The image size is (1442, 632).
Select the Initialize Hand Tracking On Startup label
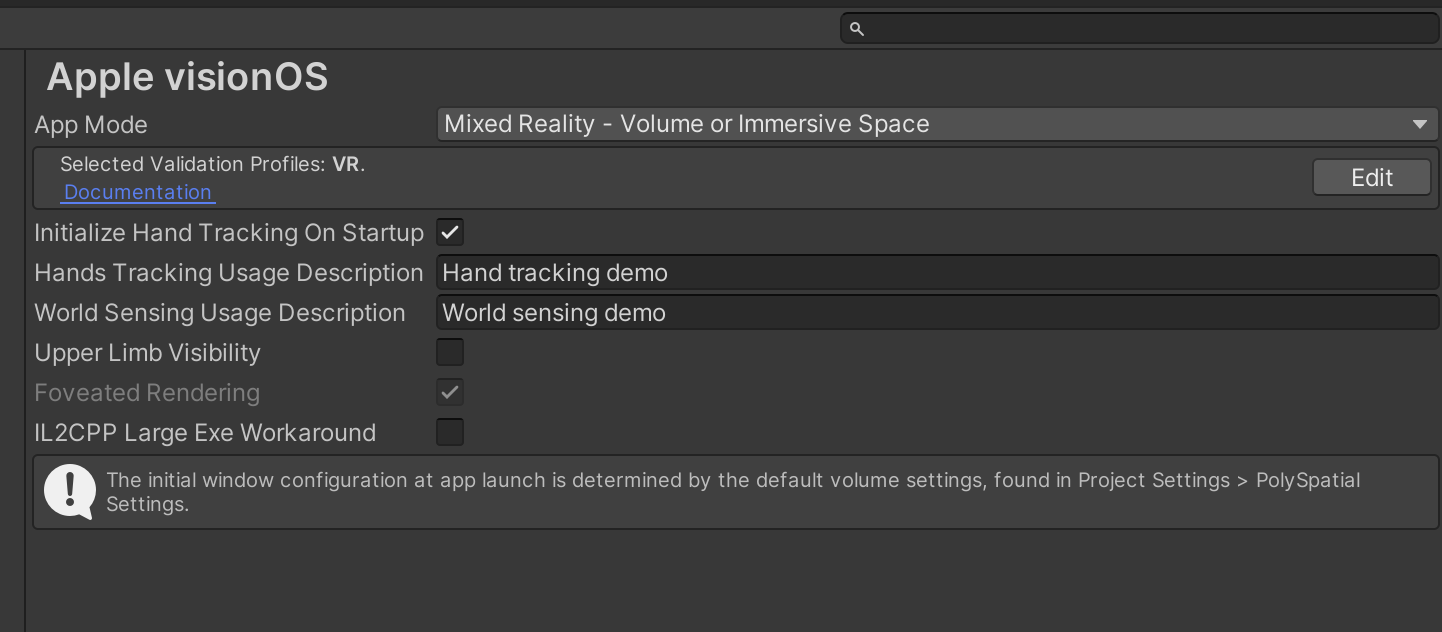229,233
